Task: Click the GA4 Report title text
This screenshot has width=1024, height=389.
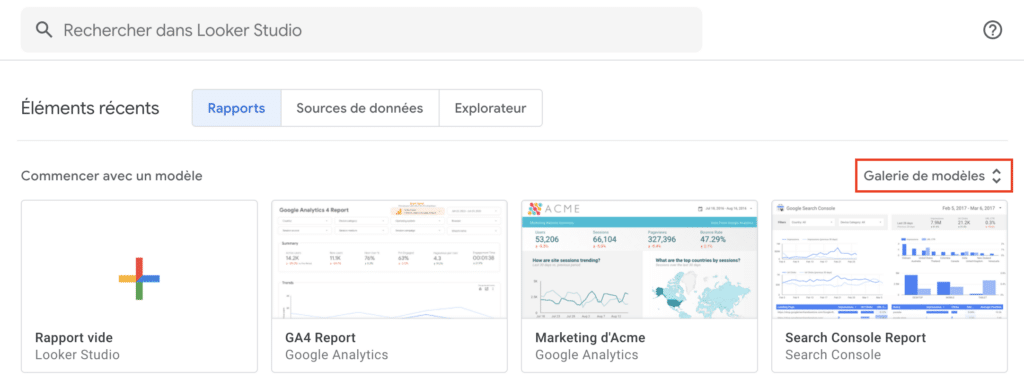Action: click(321, 338)
